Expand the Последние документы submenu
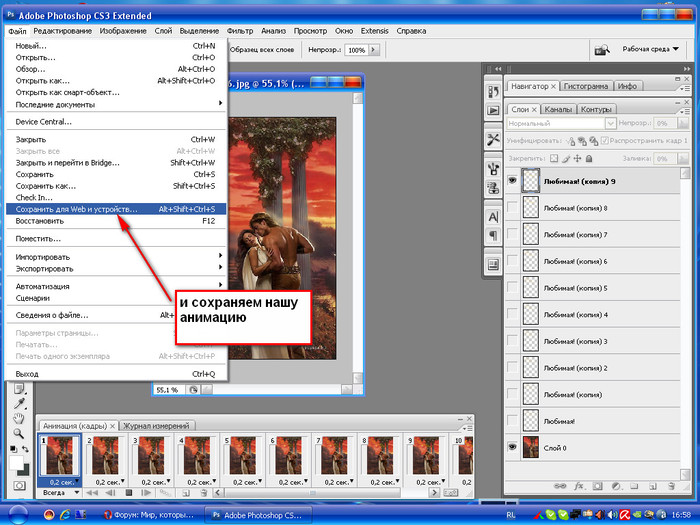This screenshot has height=525, width=700. click(x=117, y=104)
